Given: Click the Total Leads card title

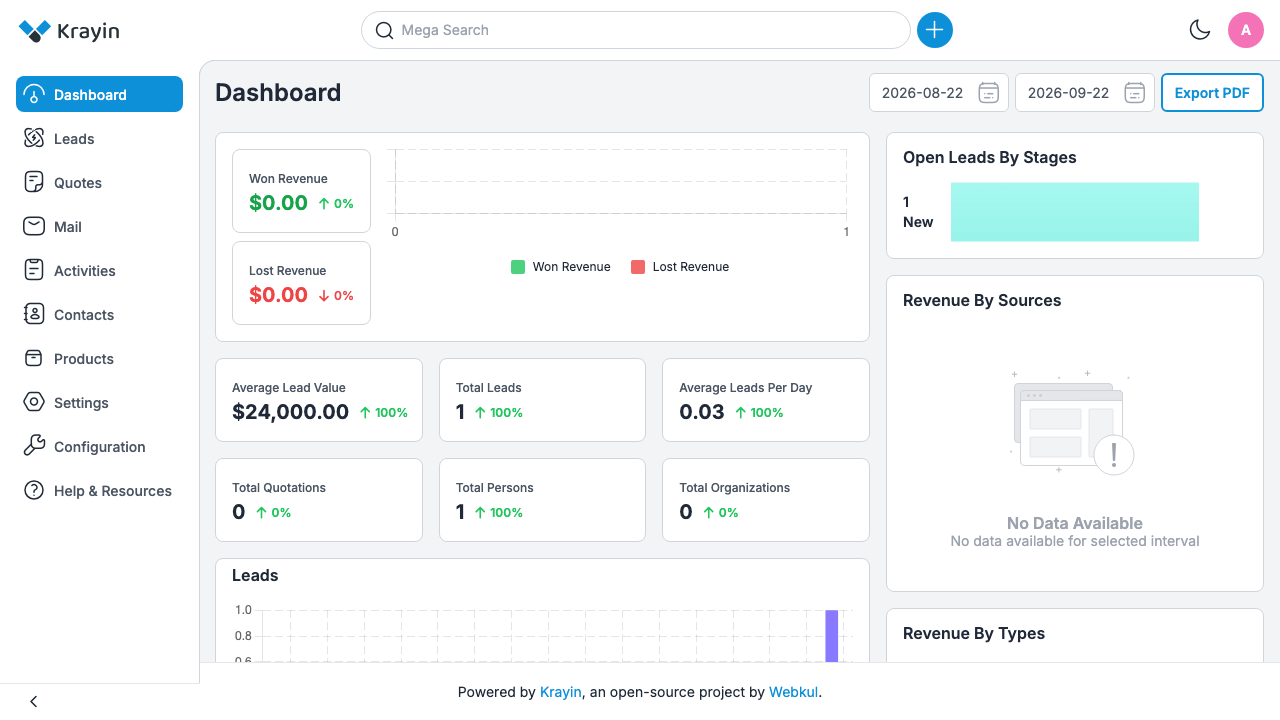Looking at the screenshot, I should pyautogui.click(x=489, y=388).
